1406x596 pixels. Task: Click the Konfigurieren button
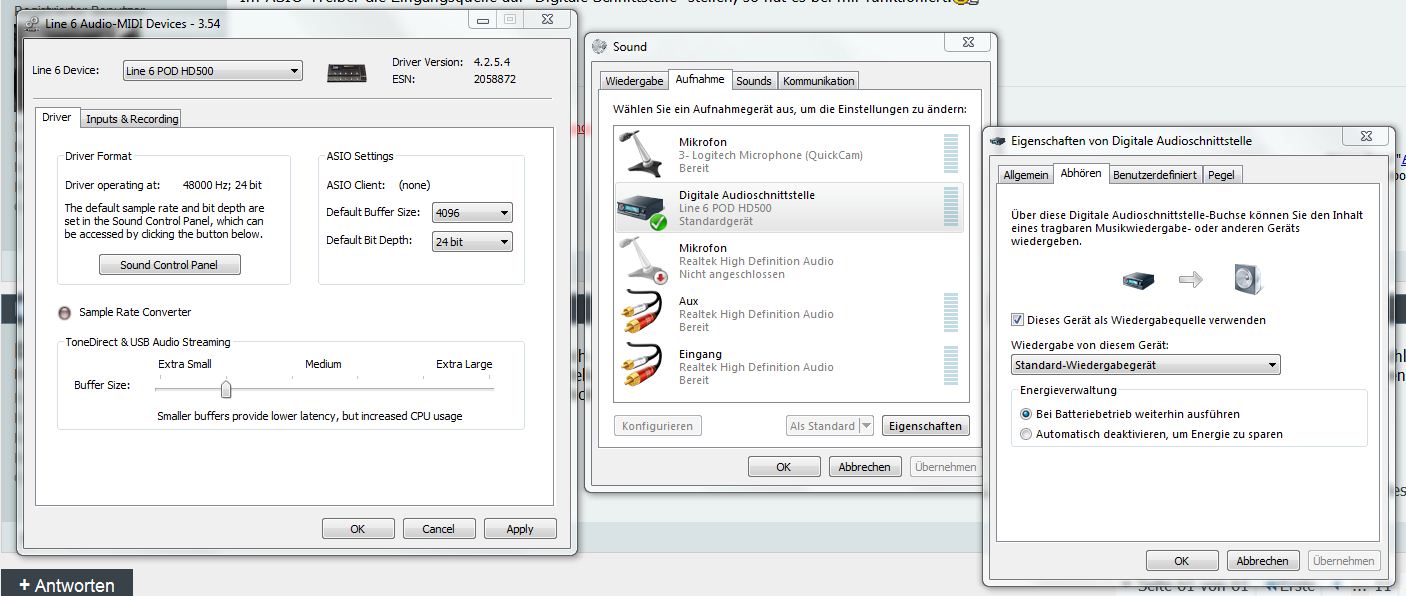click(x=657, y=426)
